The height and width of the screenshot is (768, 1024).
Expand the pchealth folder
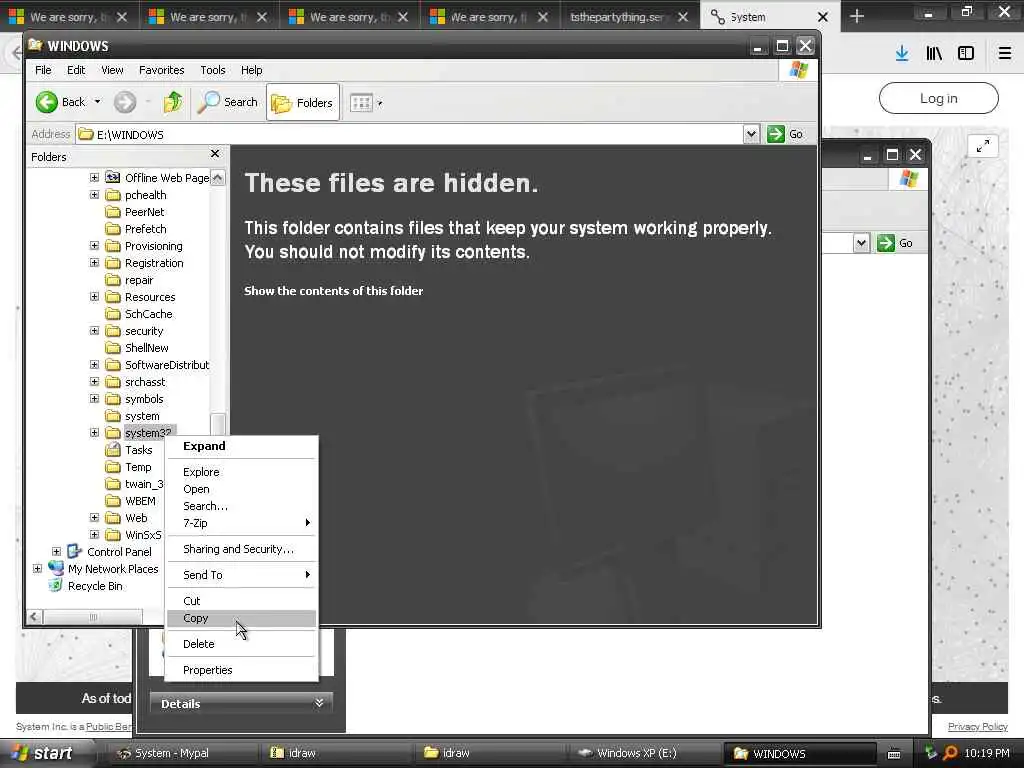(x=94, y=195)
